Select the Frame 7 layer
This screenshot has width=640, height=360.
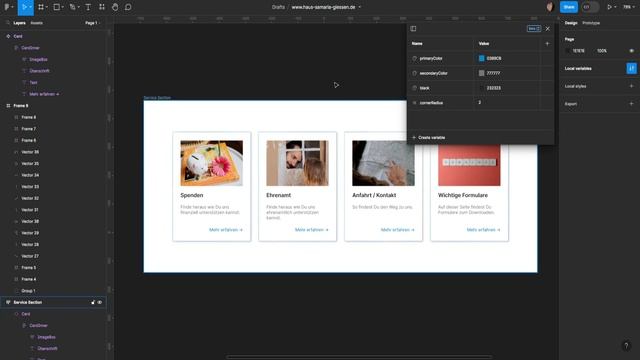[x=29, y=129]
